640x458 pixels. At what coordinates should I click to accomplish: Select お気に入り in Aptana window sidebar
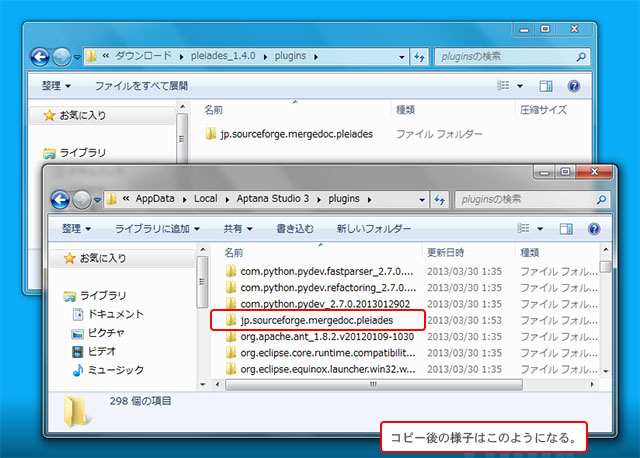point(95,258)
